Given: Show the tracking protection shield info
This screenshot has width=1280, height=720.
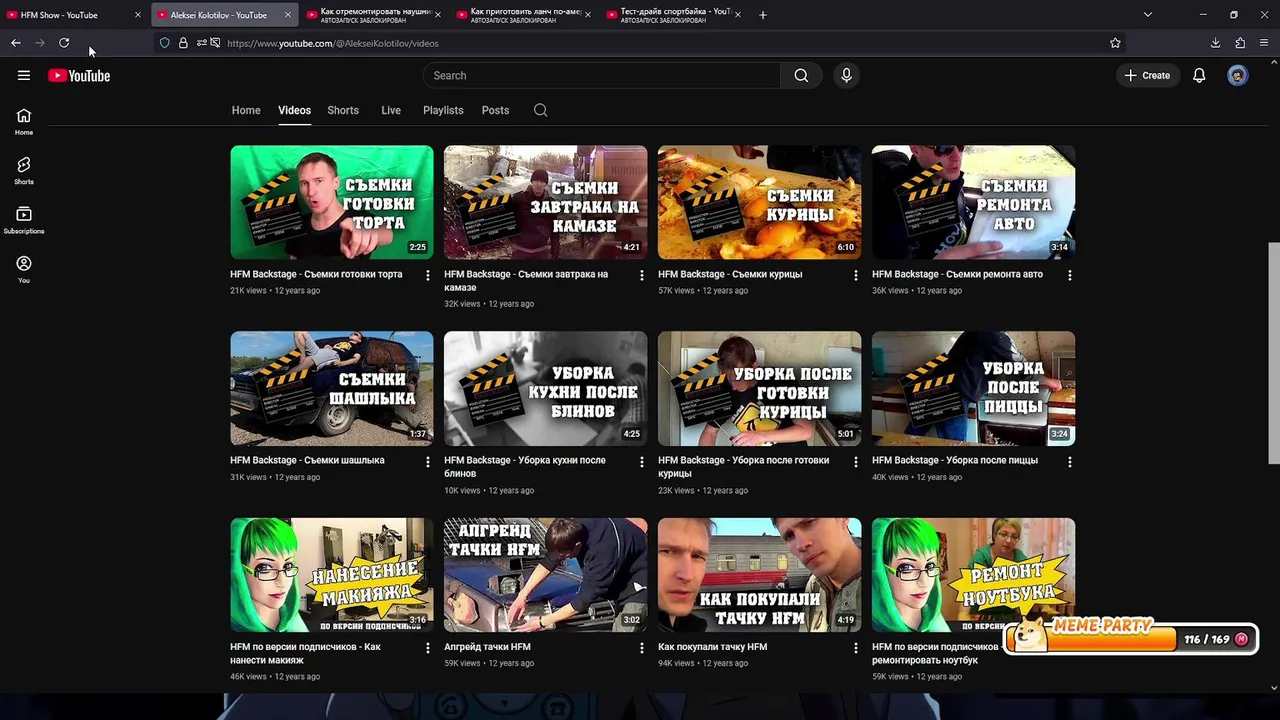Looking at the screenshot, I should pos(165,43).
